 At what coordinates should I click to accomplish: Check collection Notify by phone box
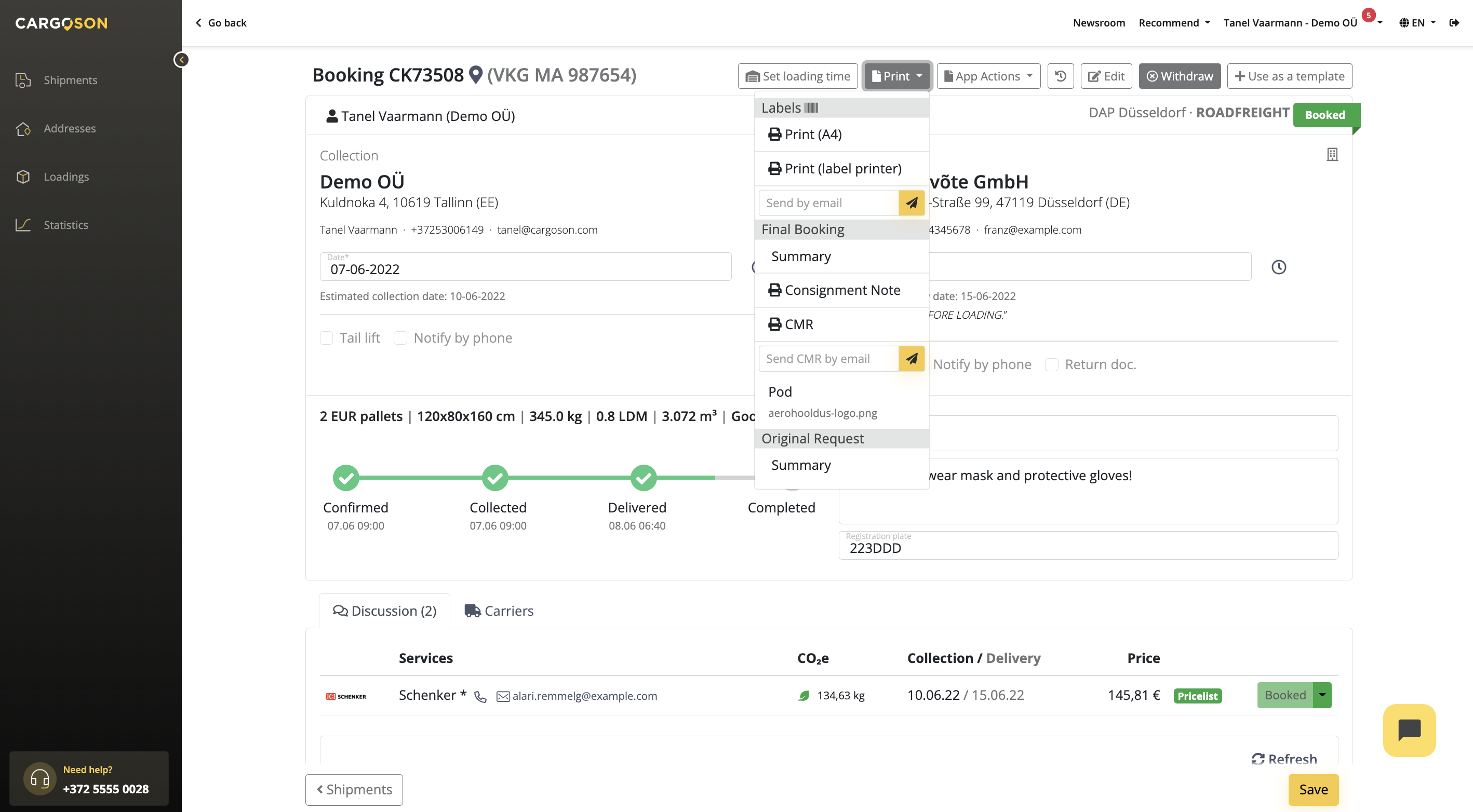coord(400,337)
